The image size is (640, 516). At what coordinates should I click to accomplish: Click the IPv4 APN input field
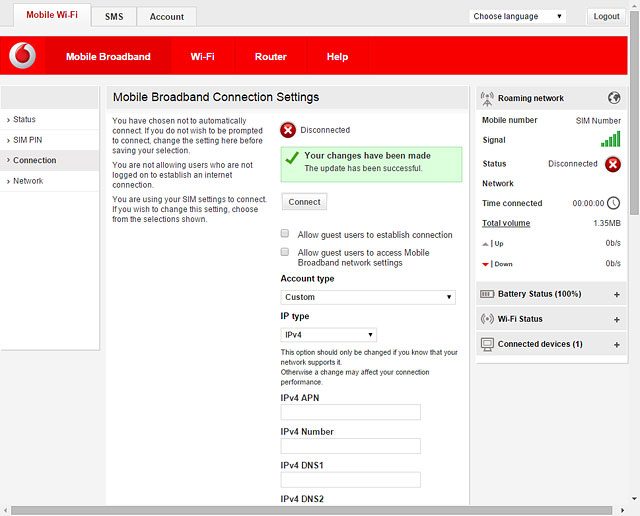[x=350, y=412]
